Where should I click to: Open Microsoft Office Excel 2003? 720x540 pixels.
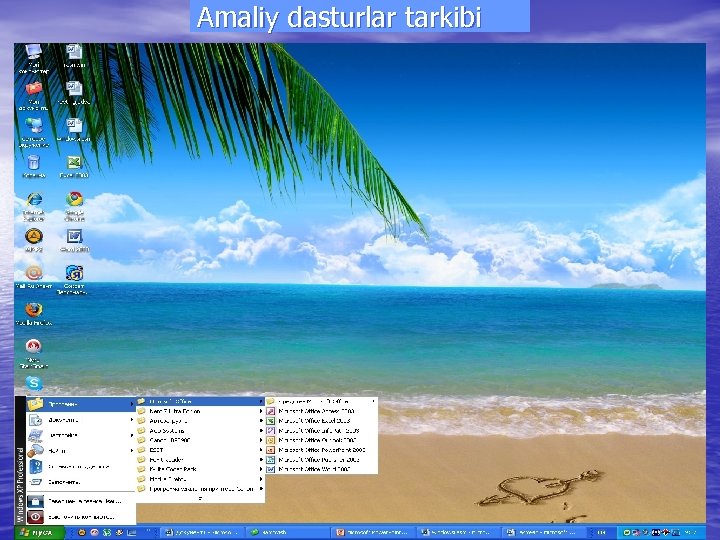click(321, 421)
